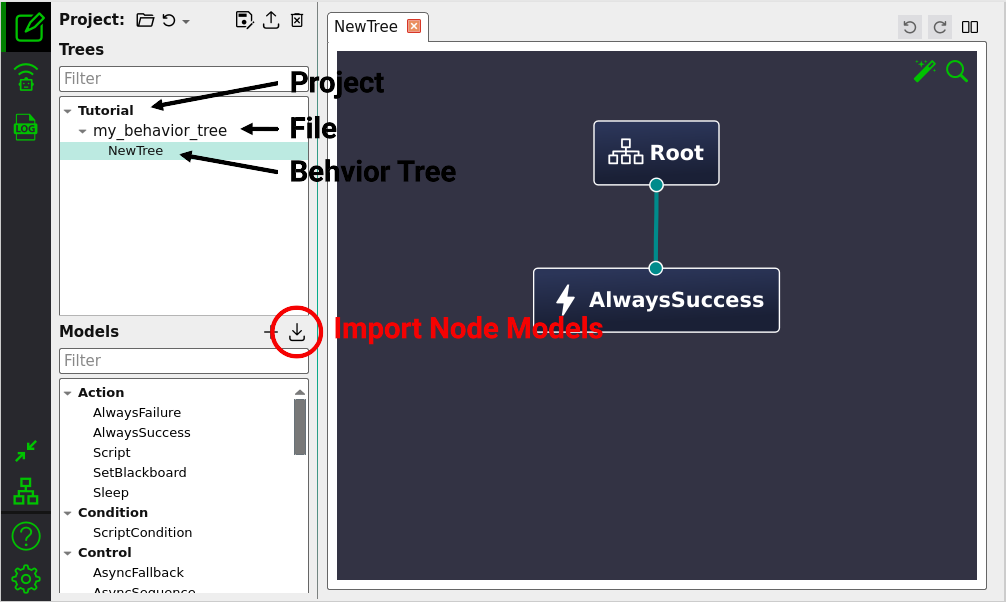Toggle the tree hierarchy icon in sidebar
The image size is (1006, 602).
point(26,491)
